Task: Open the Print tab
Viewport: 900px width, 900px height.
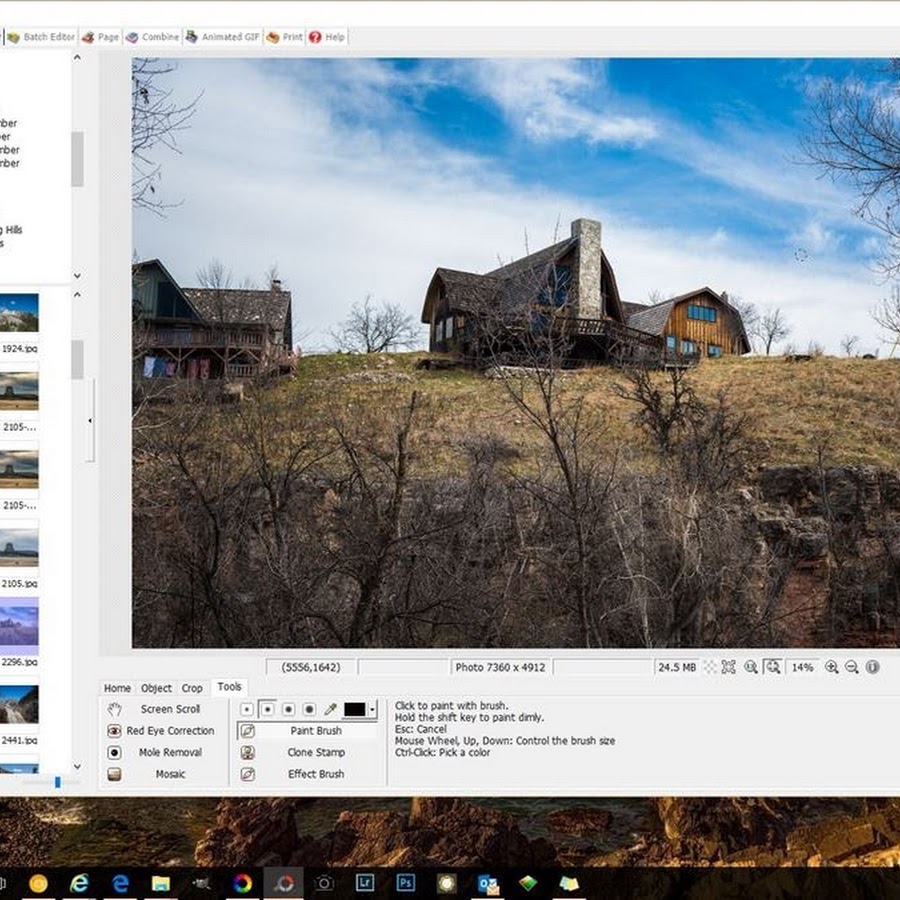Action: [x=285, y=37]
